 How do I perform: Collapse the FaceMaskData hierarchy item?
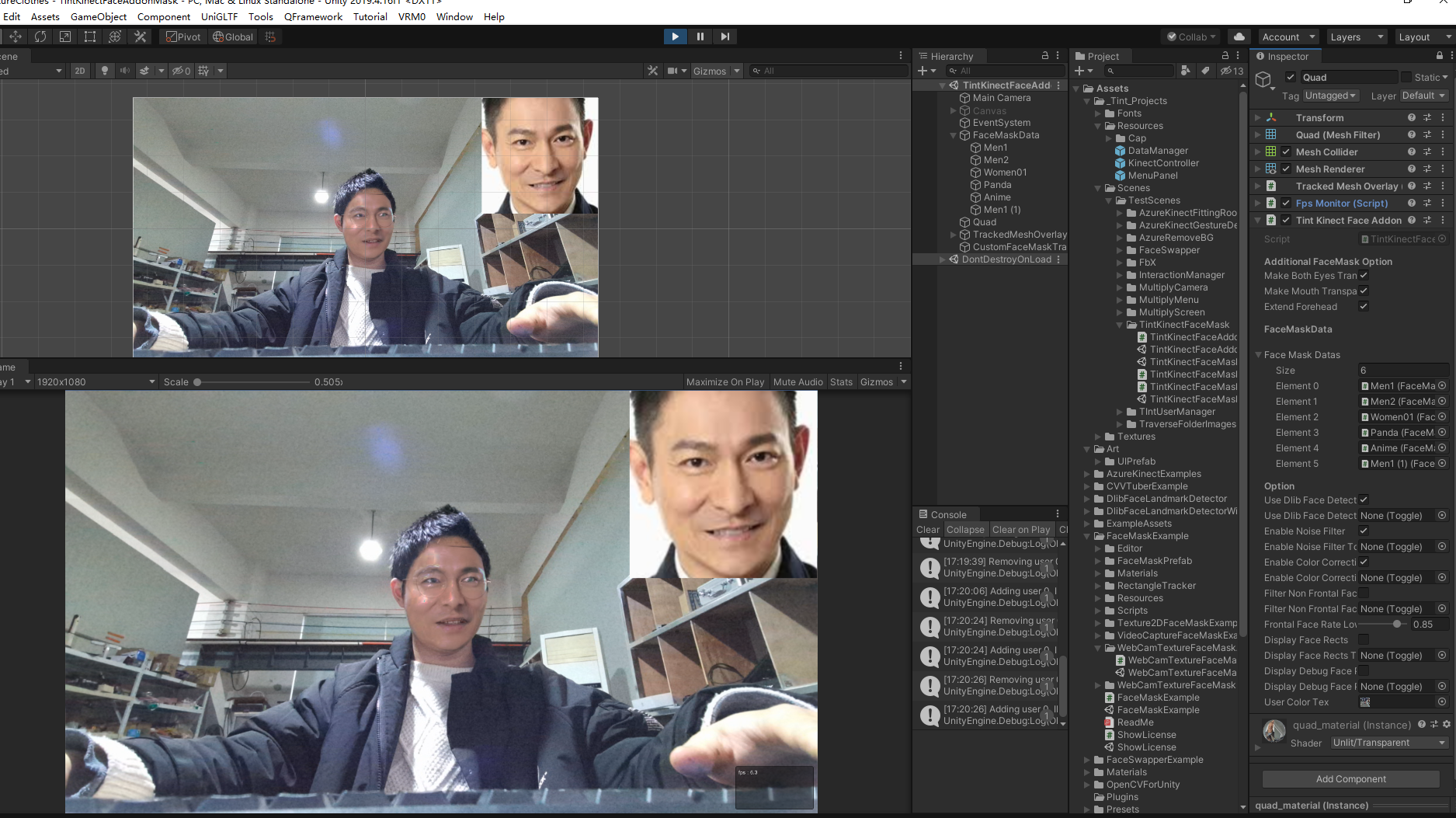954,135
